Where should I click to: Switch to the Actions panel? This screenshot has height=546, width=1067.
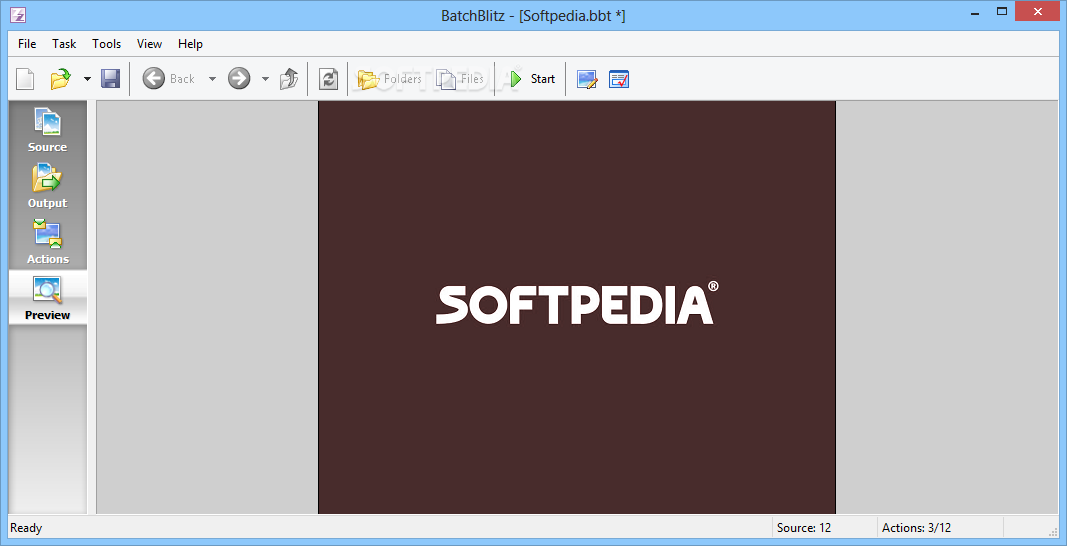tap(48, 241)
